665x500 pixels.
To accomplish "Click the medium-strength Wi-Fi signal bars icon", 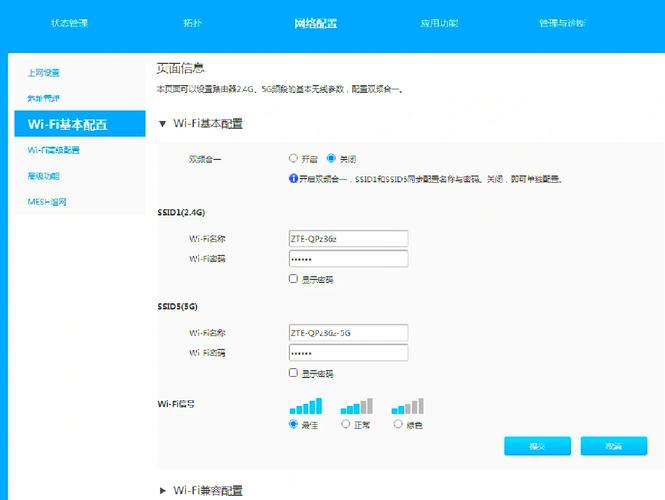I will [x=357, y=405].
